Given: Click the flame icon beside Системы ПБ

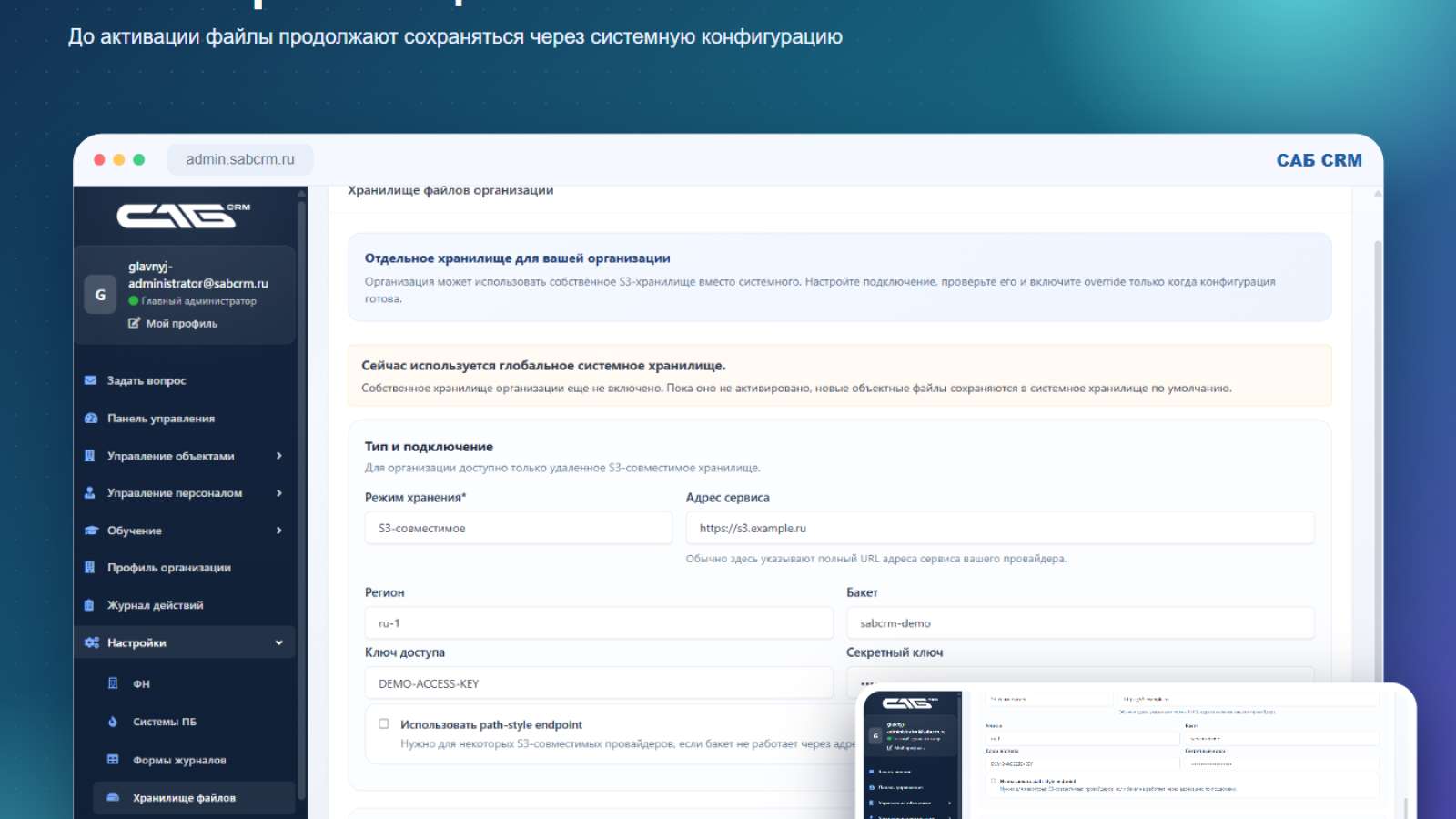Looking at the screenshot, I should pos(113,722).
